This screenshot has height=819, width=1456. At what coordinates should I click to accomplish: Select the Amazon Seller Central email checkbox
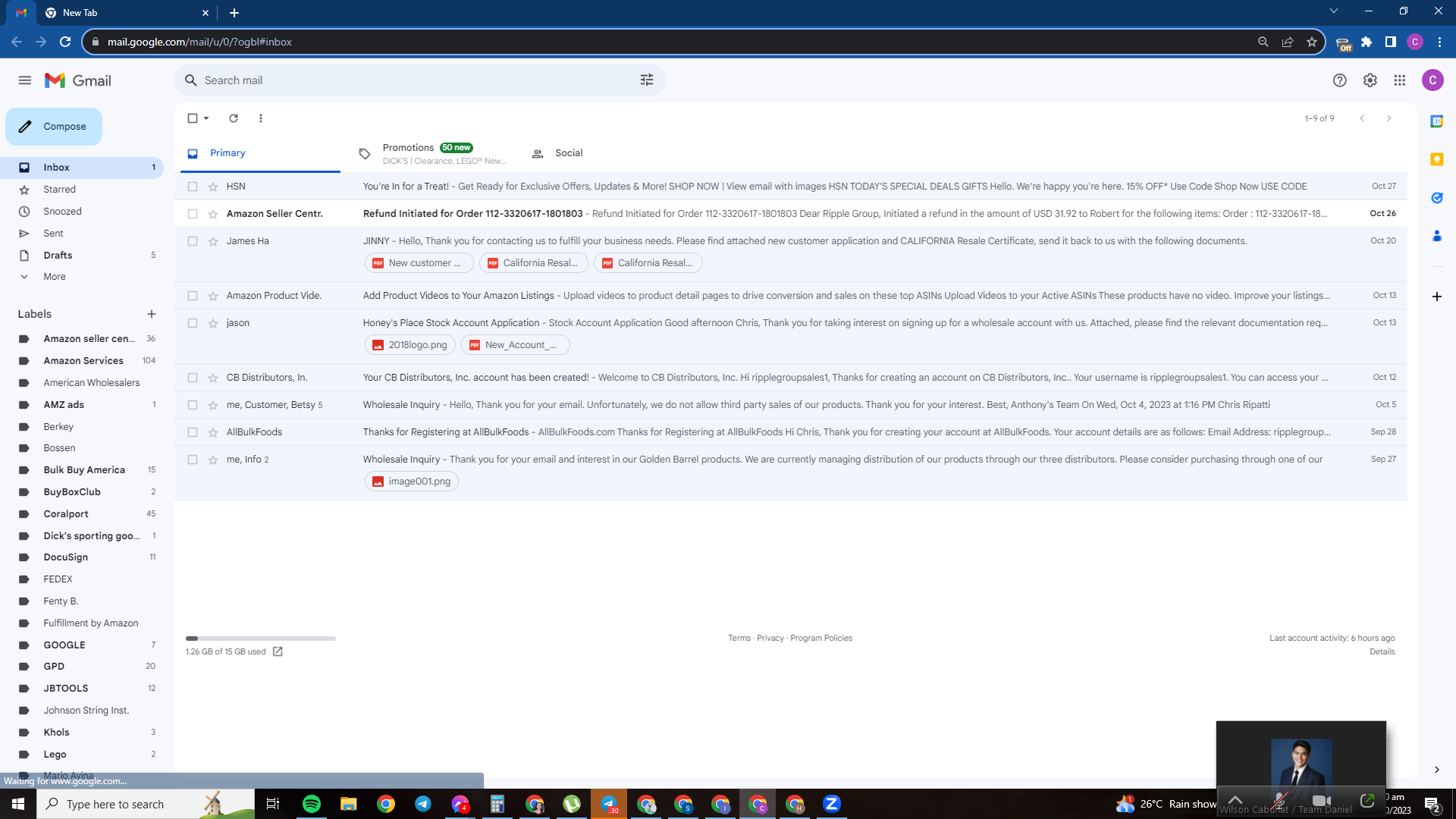click(193, 214)
